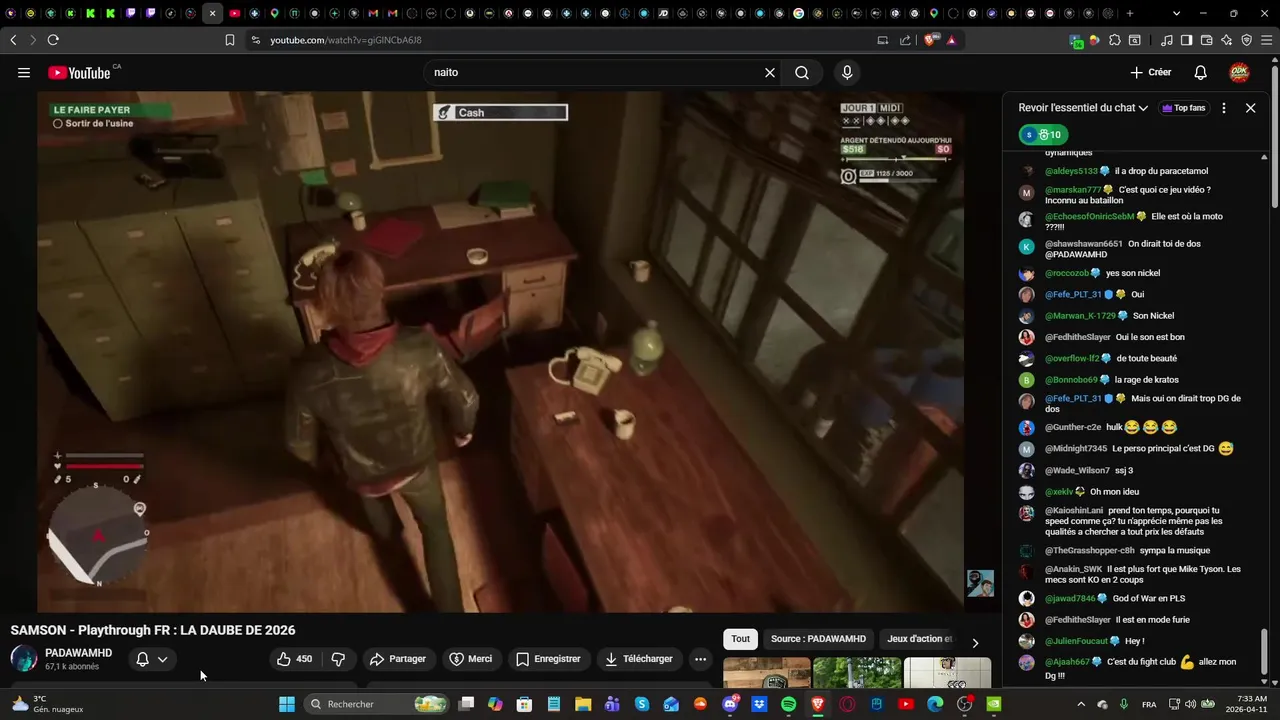Close the chat replay panel

pos(1250,108)
